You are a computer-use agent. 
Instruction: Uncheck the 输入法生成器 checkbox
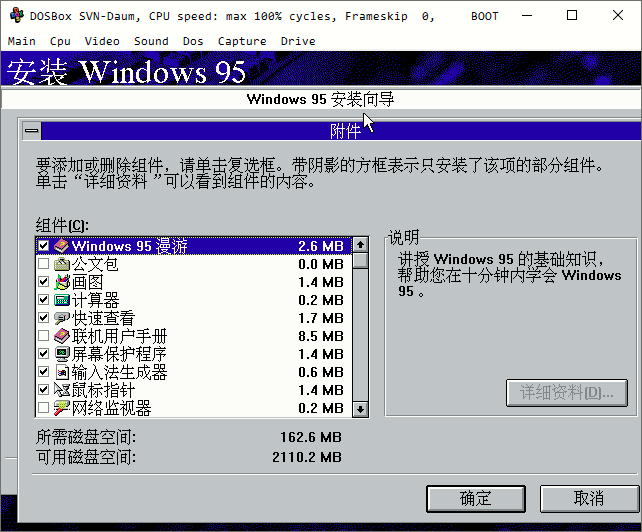pos(43,372)
